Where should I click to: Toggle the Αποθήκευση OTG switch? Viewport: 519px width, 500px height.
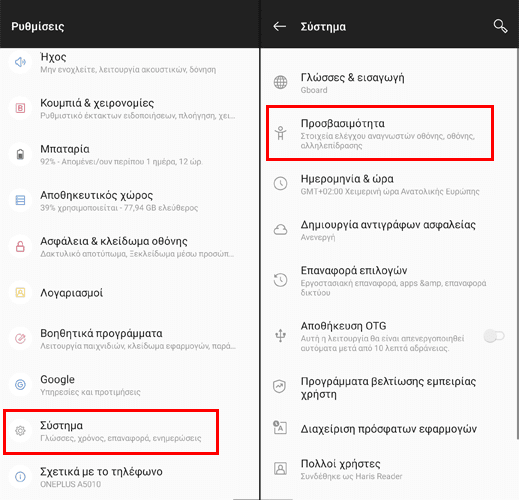(494, 336)
